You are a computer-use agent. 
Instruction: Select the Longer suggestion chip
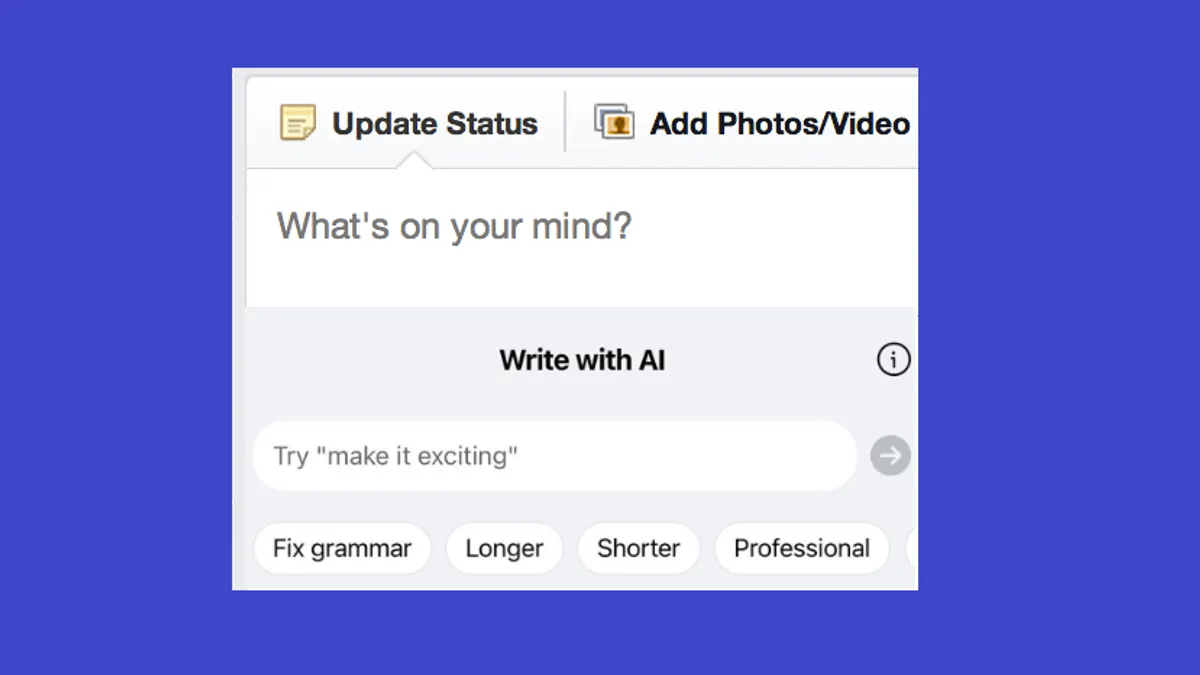click(504, 548)
